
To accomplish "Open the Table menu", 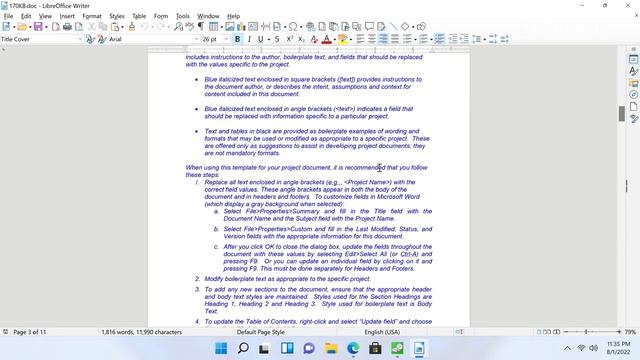I will pos(139,16).
